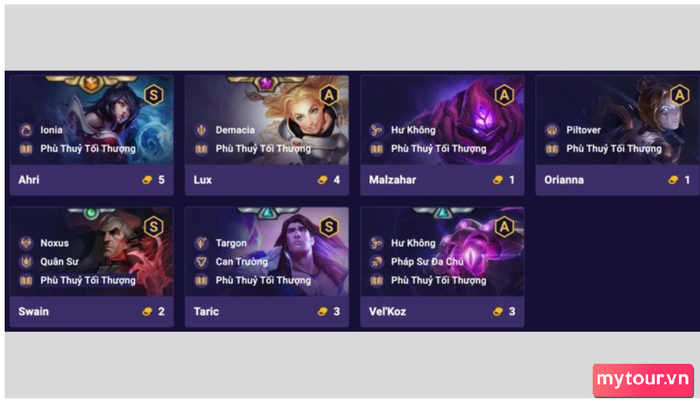Screen dimensions: 700x405
Task: Click the gold coin icon beside Lux's cost
Action: tap(322, 180)
